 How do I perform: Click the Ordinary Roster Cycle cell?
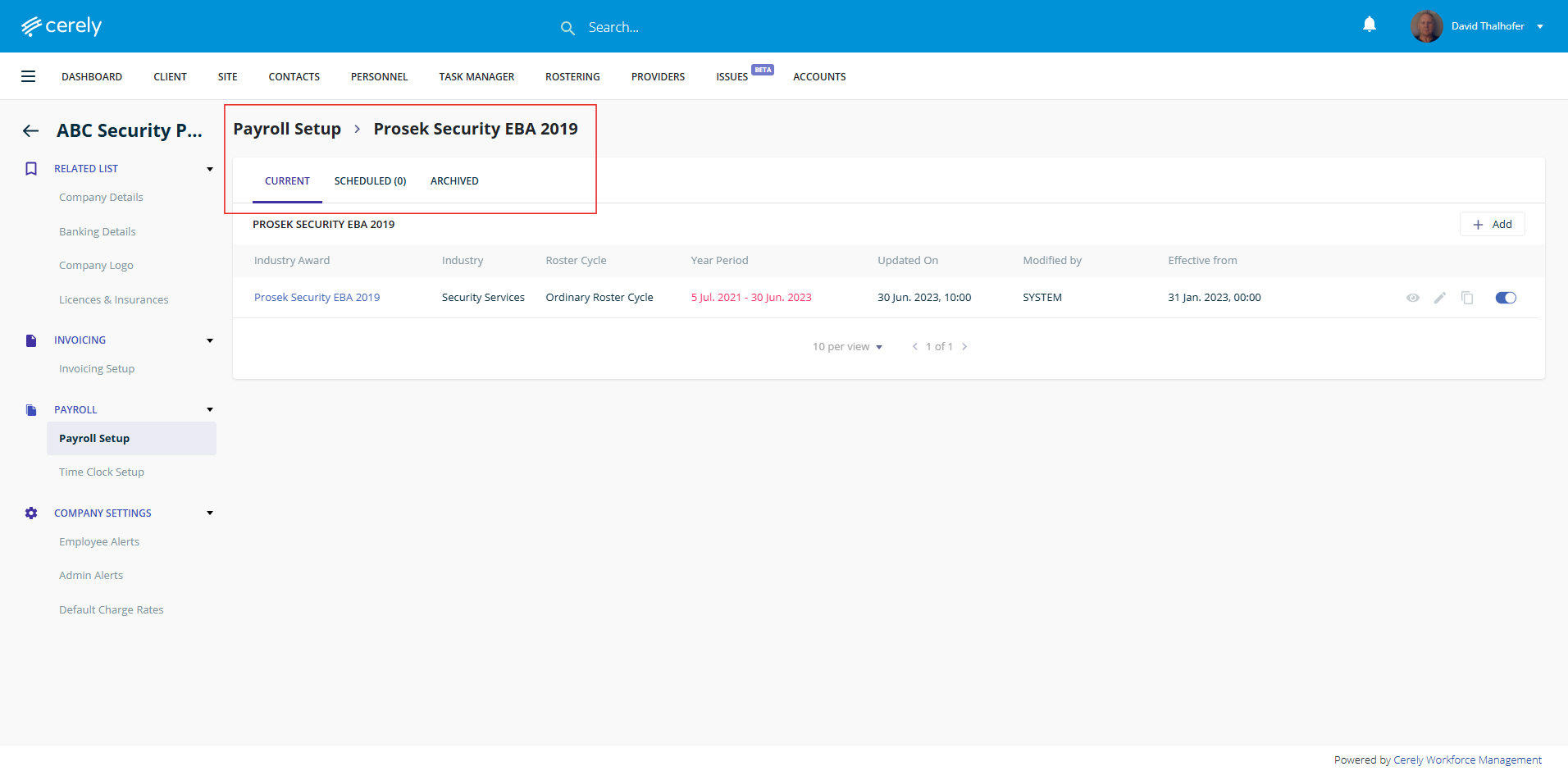(x=599, y=298)
